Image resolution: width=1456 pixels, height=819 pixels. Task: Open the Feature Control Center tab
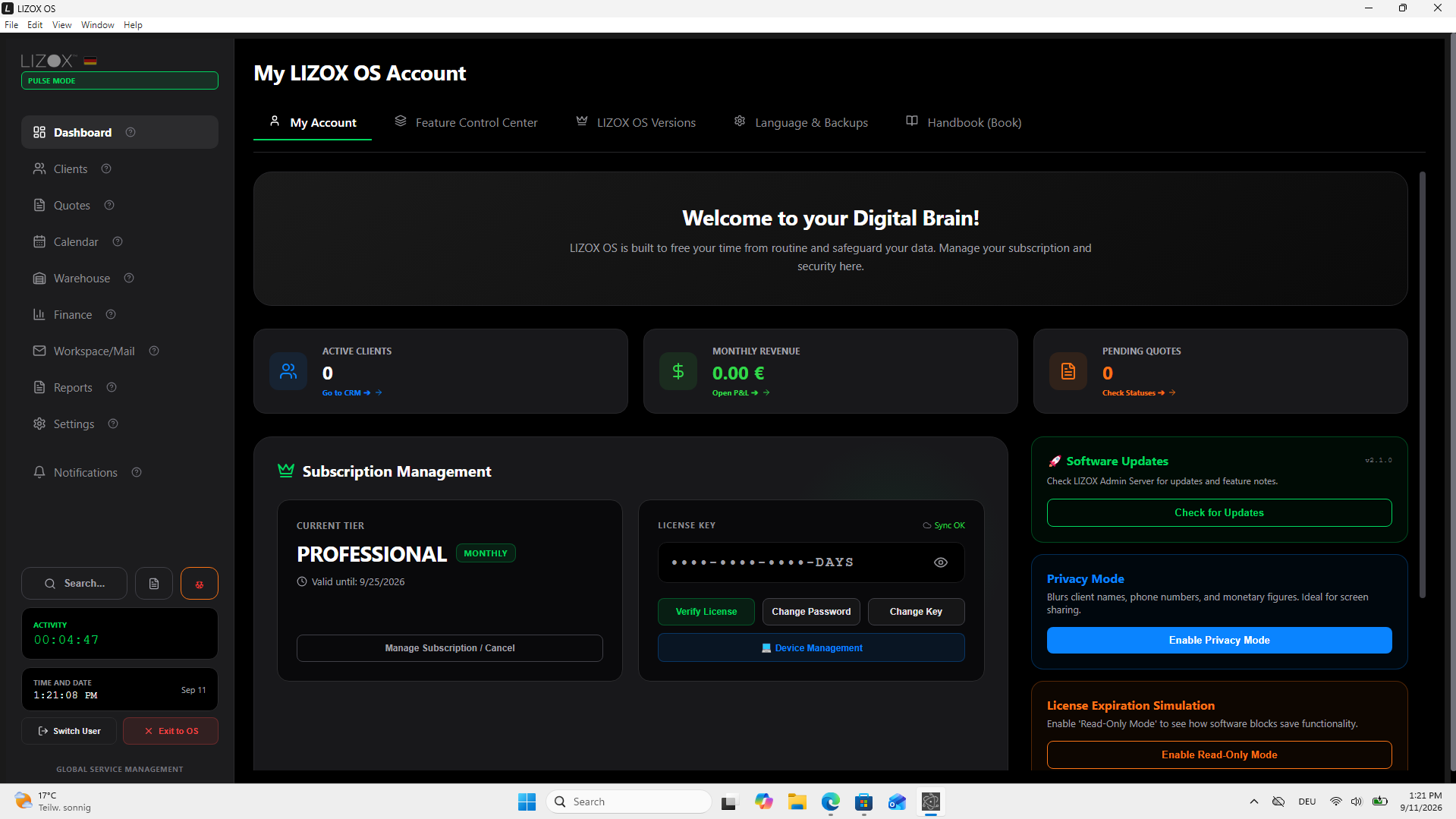[466, 122]
